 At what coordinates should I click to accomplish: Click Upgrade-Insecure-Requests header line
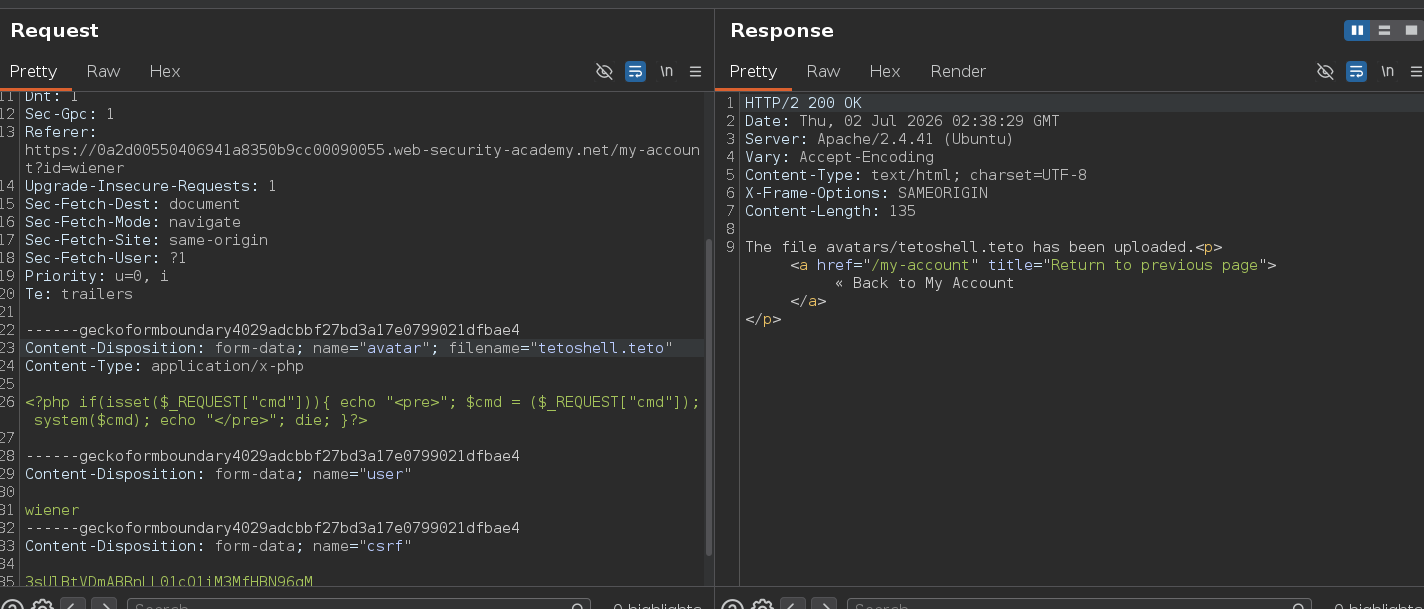pyautogui.click(x=150, y=186)
